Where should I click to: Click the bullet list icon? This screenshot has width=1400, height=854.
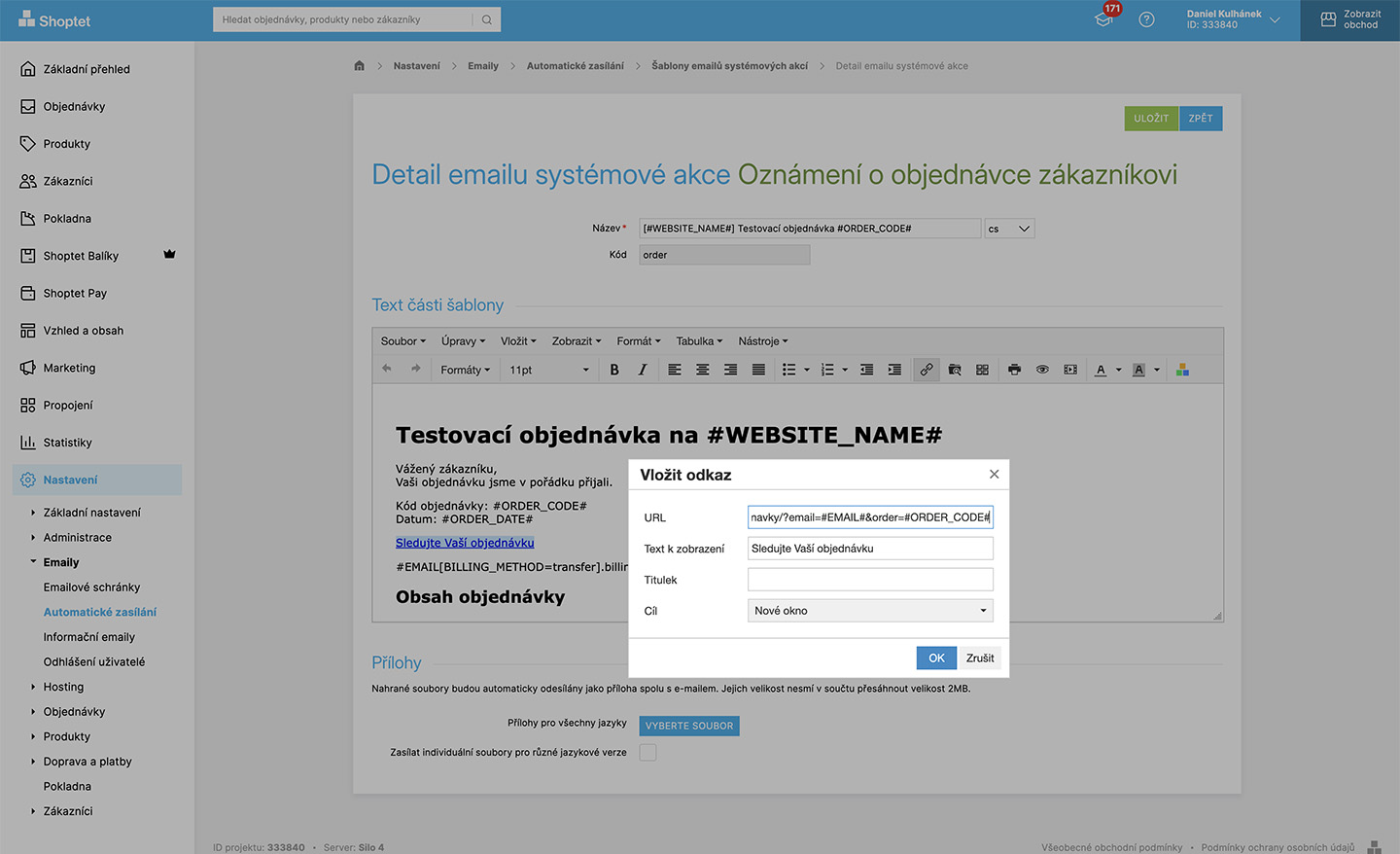tap(788, 370)
